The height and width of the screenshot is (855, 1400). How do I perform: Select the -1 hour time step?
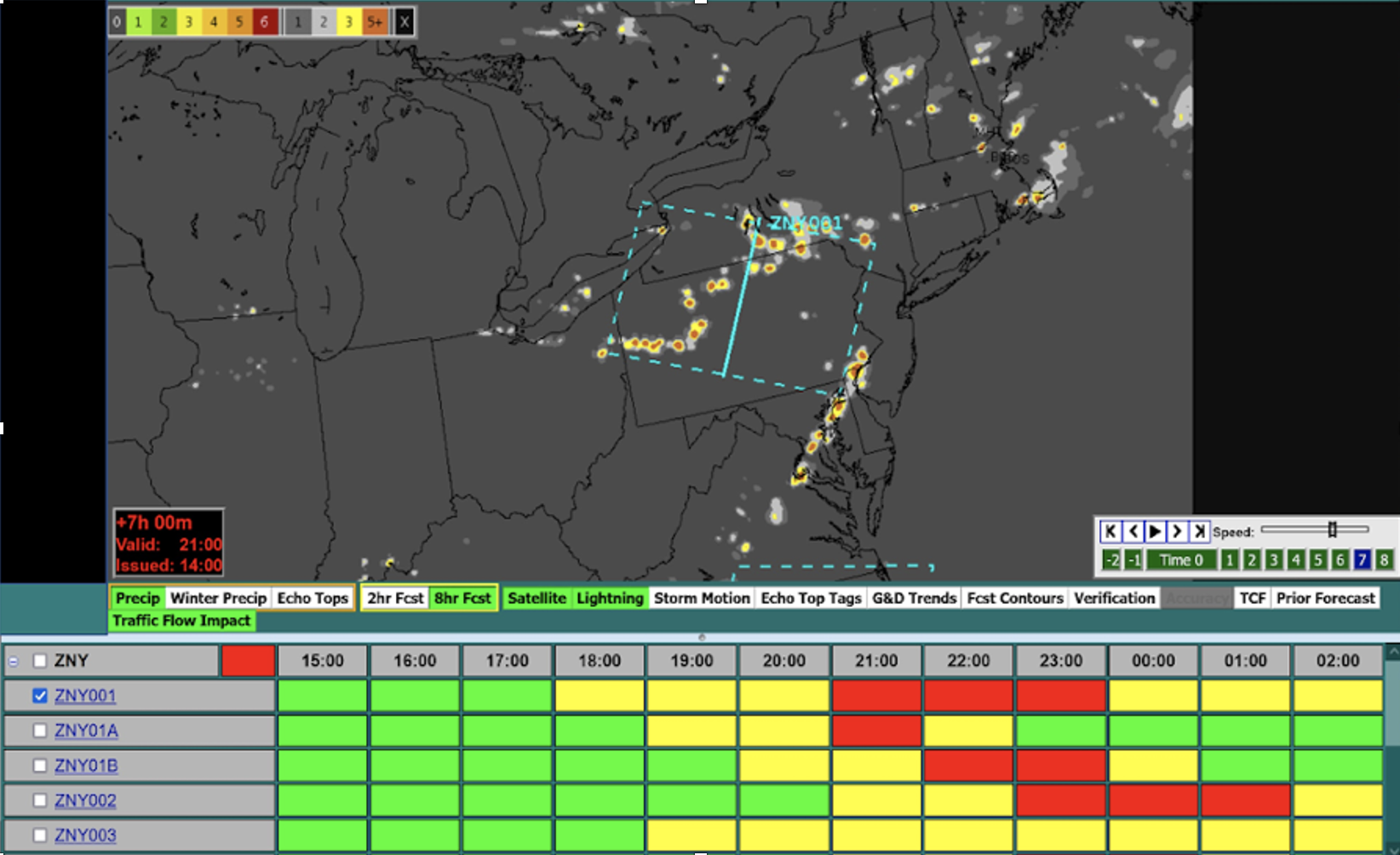click(1133, 559)
